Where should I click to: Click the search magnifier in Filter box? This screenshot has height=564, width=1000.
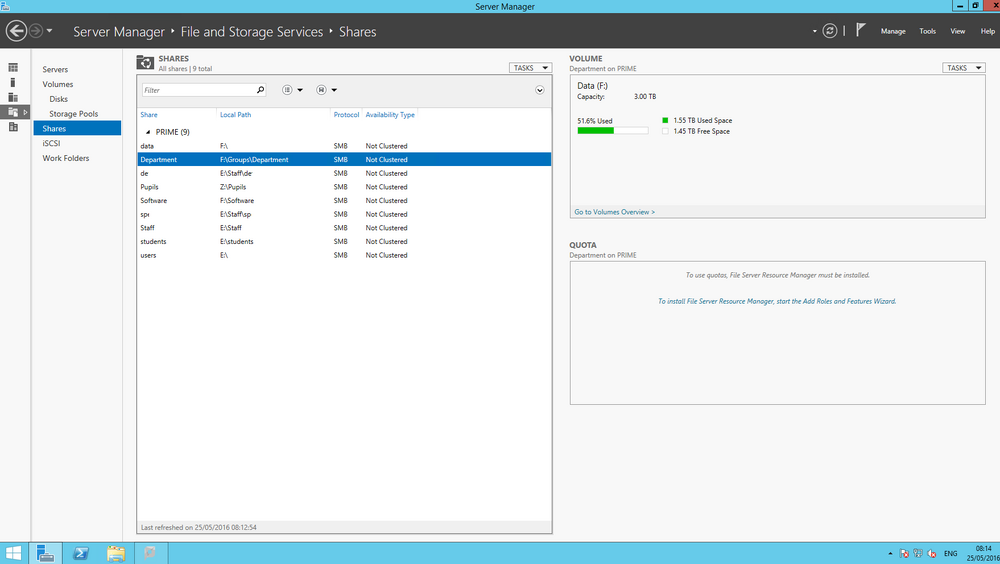(x=260, y=90)
